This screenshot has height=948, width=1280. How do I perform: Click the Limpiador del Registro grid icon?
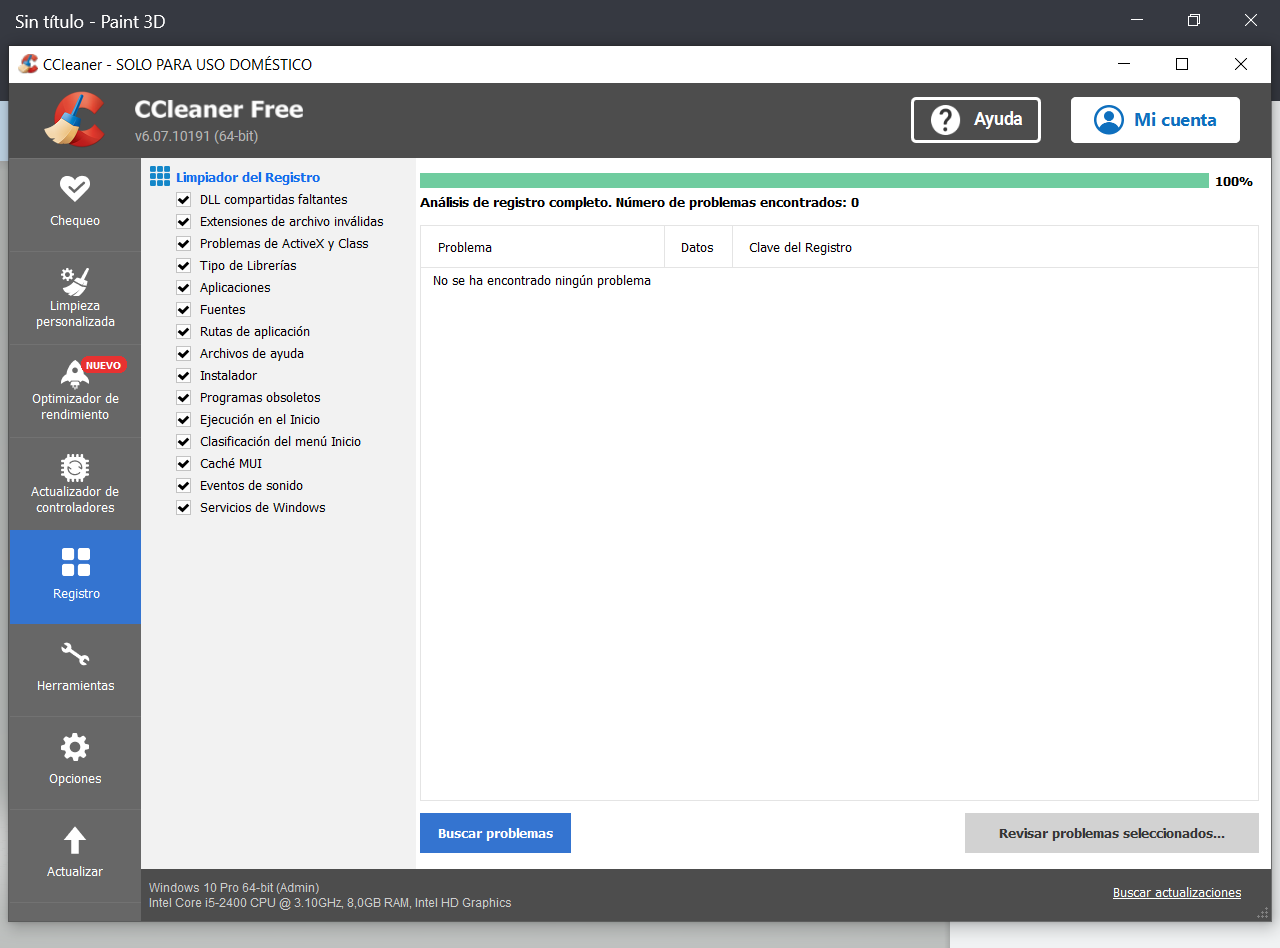point(160,177)
